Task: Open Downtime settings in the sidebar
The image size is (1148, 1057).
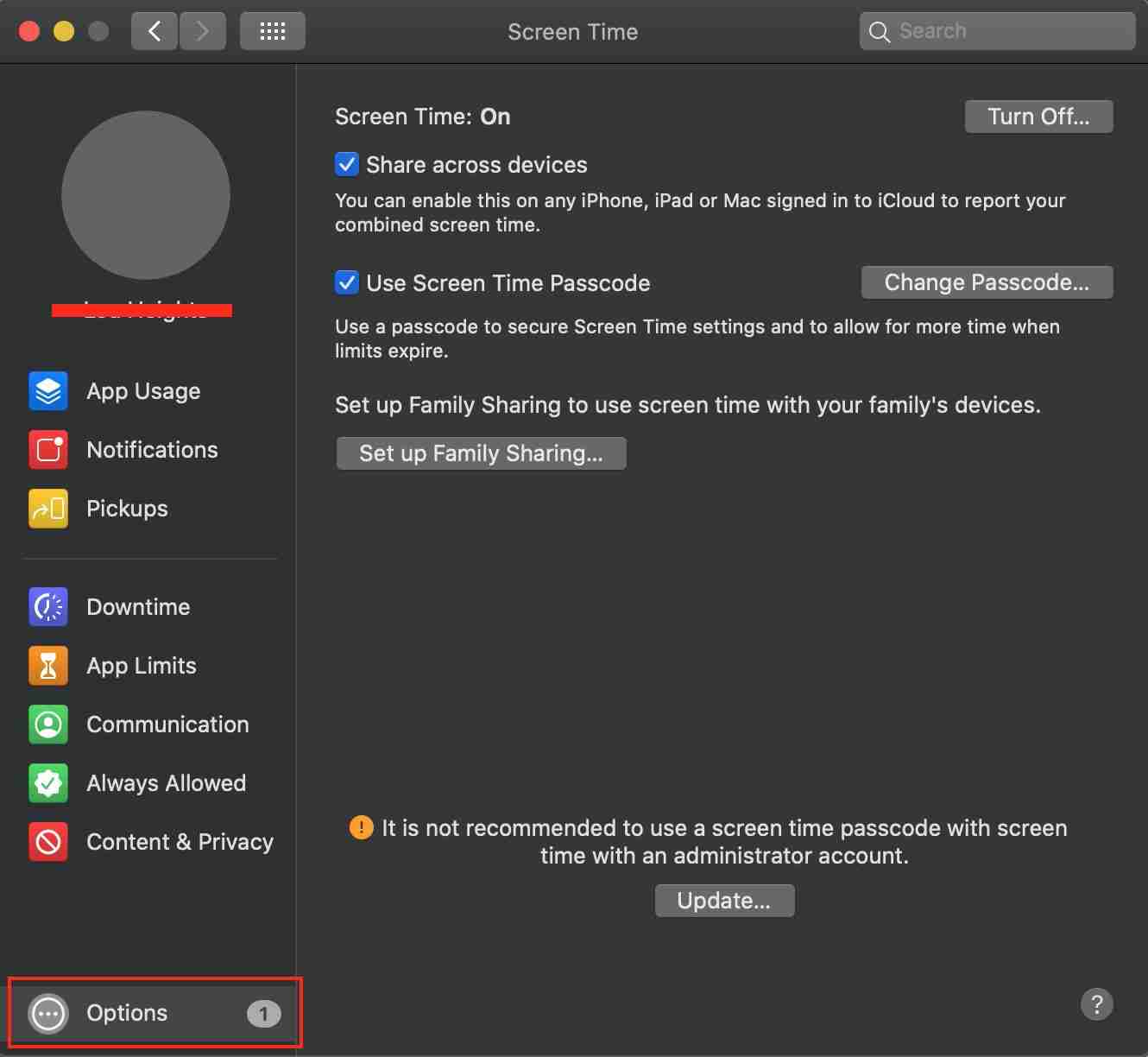Action: [138, 607]
